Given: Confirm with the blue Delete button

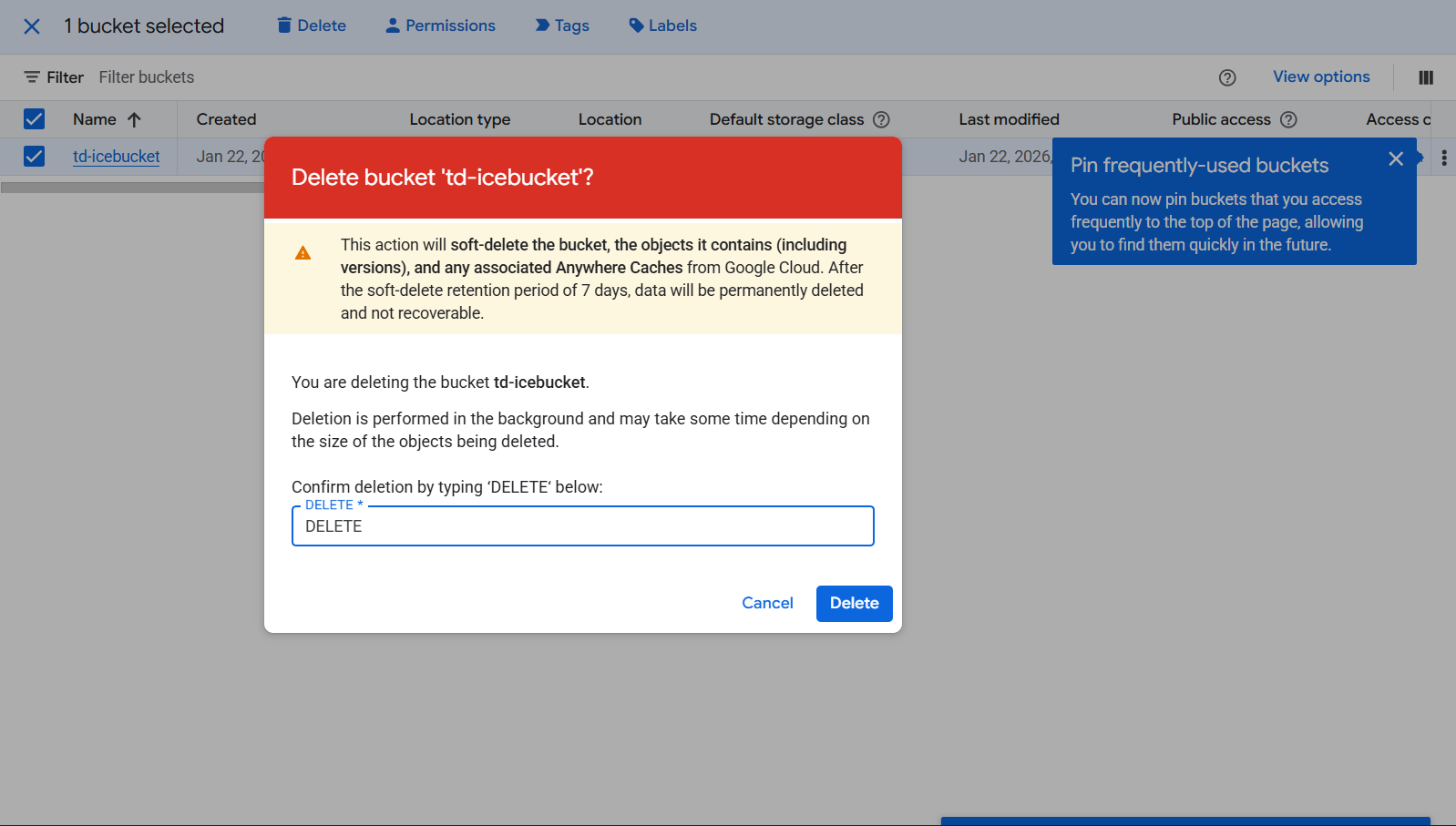Looking at the screenshot, I should tap(854, 603).
